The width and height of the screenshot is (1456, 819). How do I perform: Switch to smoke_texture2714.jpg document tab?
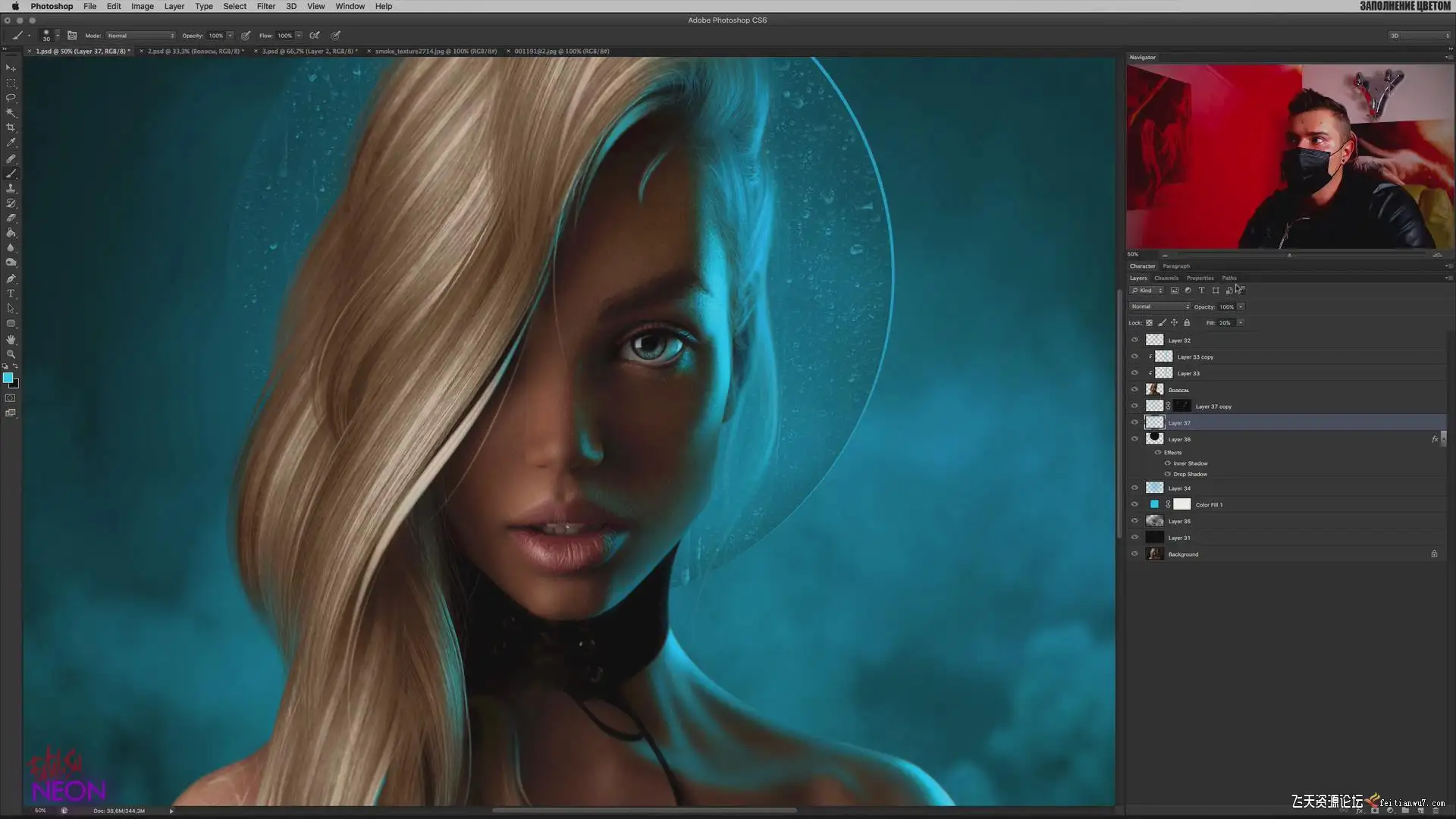click(x=435, y=52)
